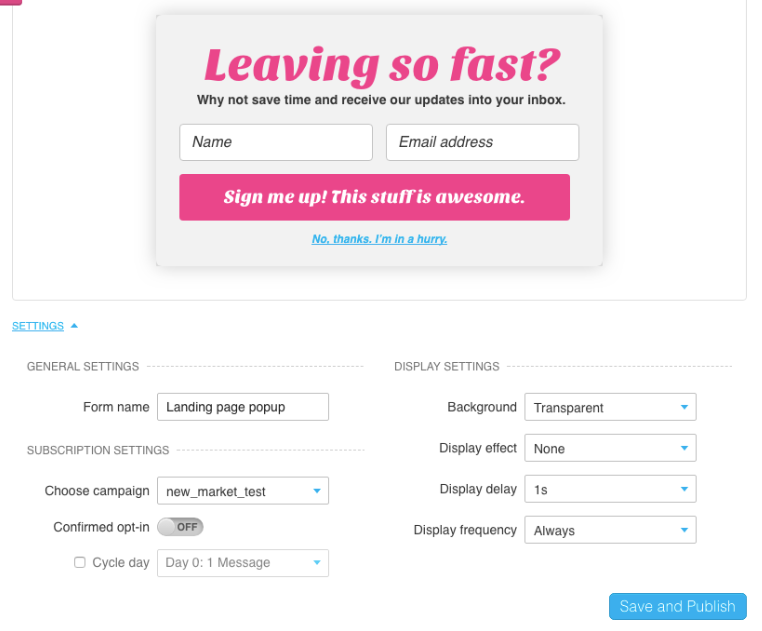762x631 pixels.
Task: Click the Display delay dropdown arrow
Action: [x=684, y=489]
